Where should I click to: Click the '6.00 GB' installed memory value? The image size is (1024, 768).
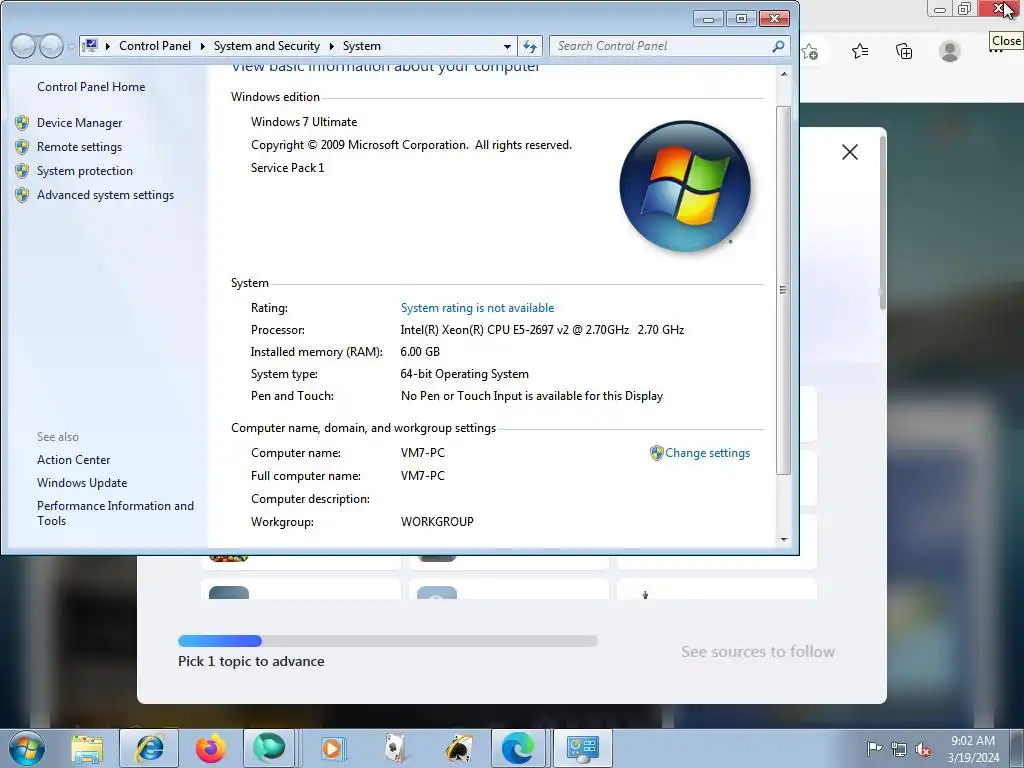[x=420, y=352]
